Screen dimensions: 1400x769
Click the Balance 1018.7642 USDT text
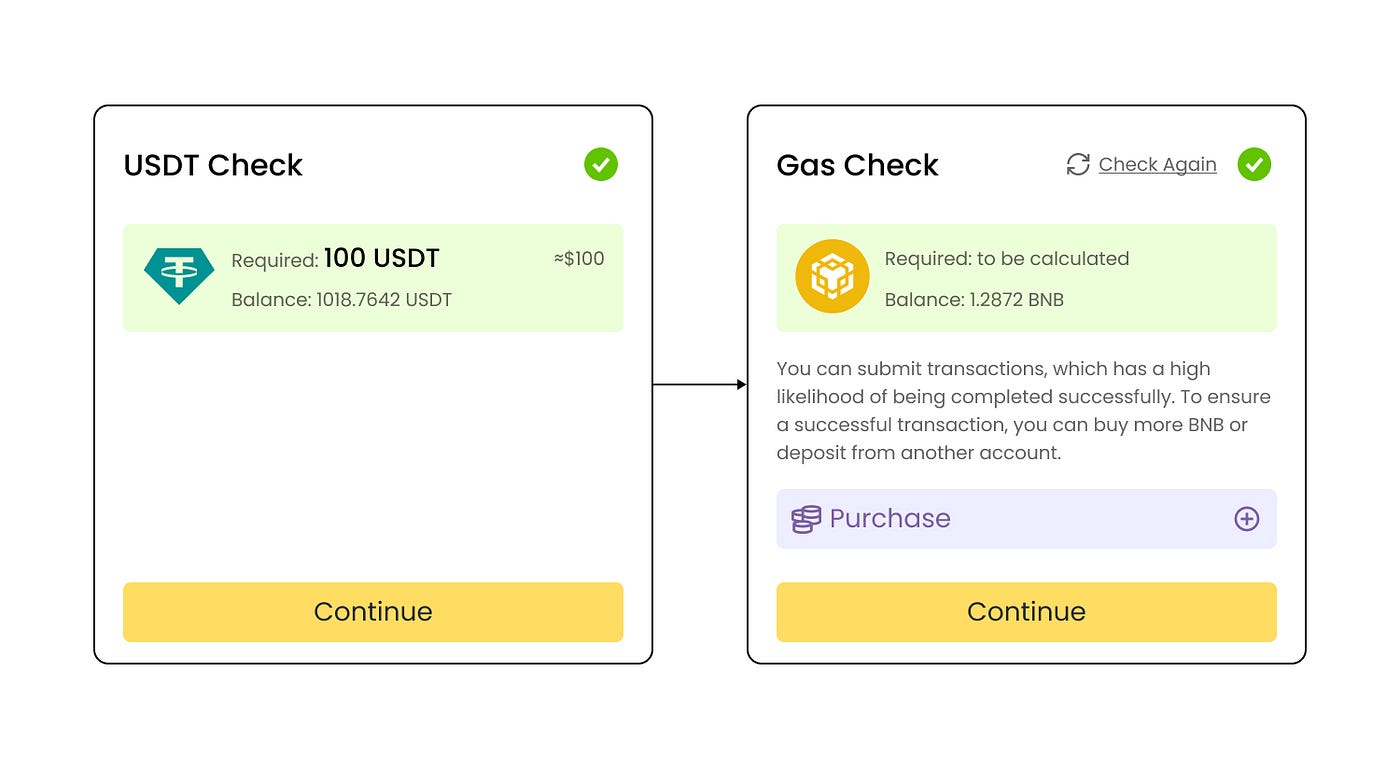341,300
